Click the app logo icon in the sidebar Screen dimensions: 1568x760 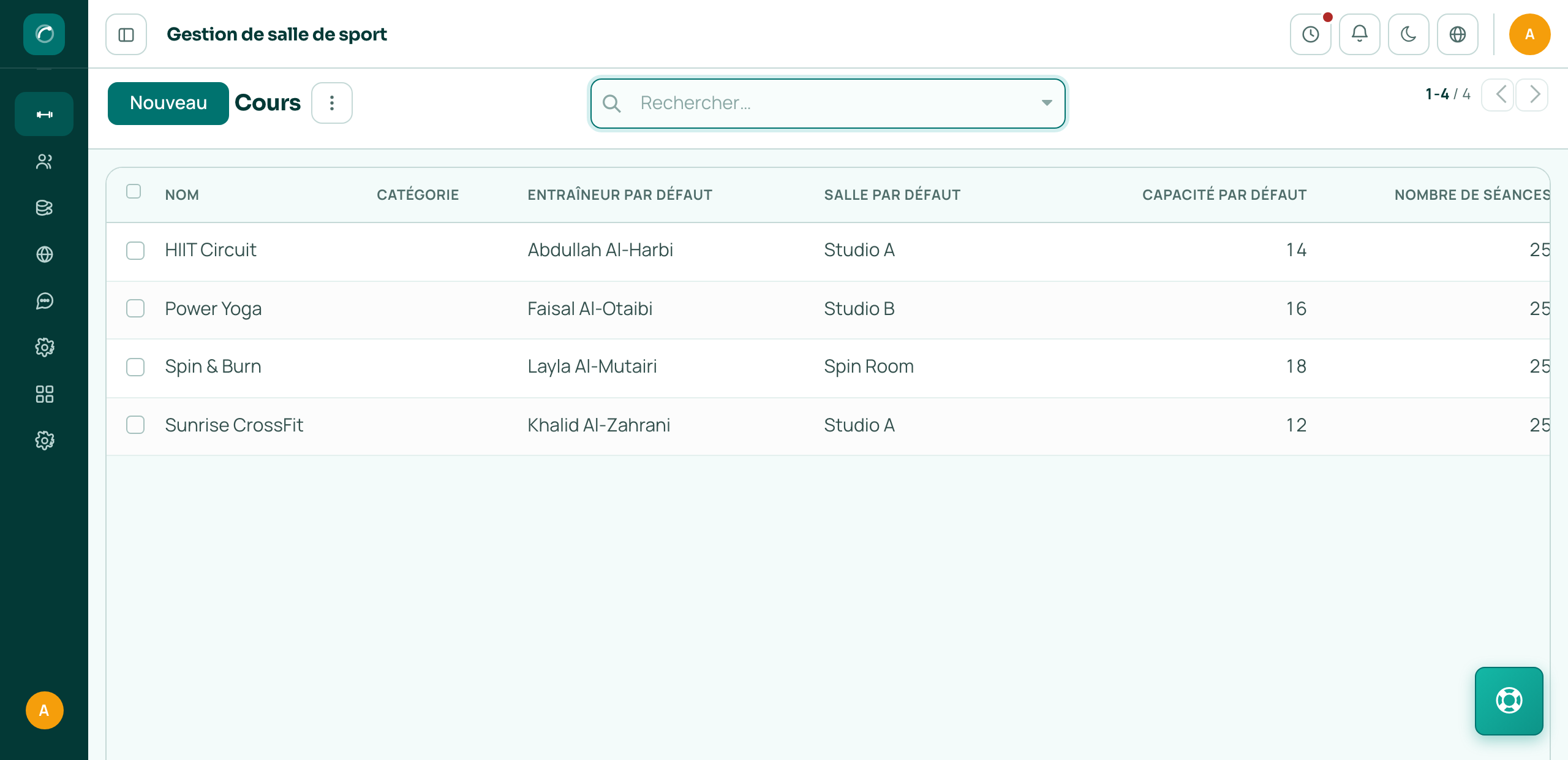[44, 34]
